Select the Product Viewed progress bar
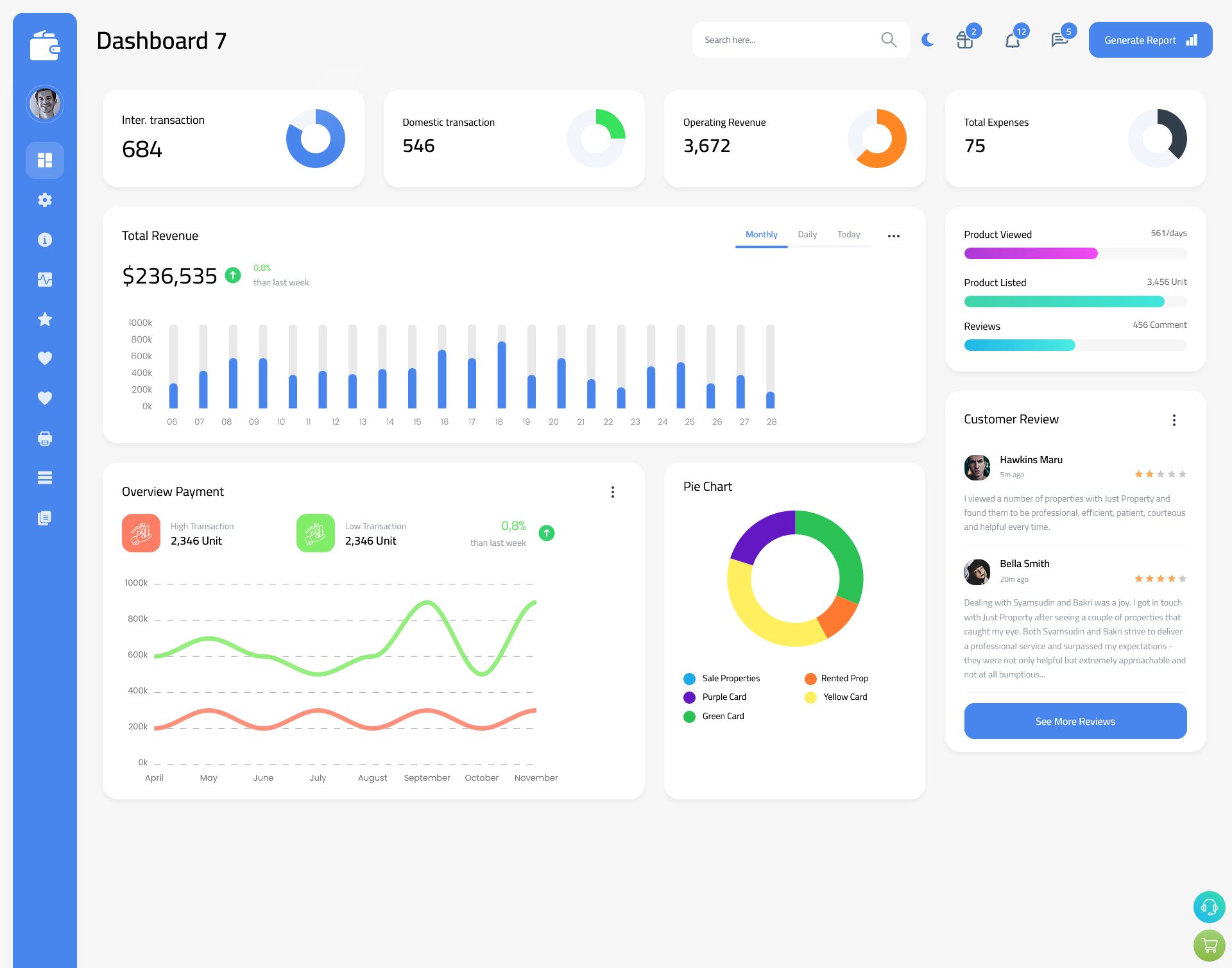The width and height of the screenshot is (1232, 968). [x=1075, y=253]
